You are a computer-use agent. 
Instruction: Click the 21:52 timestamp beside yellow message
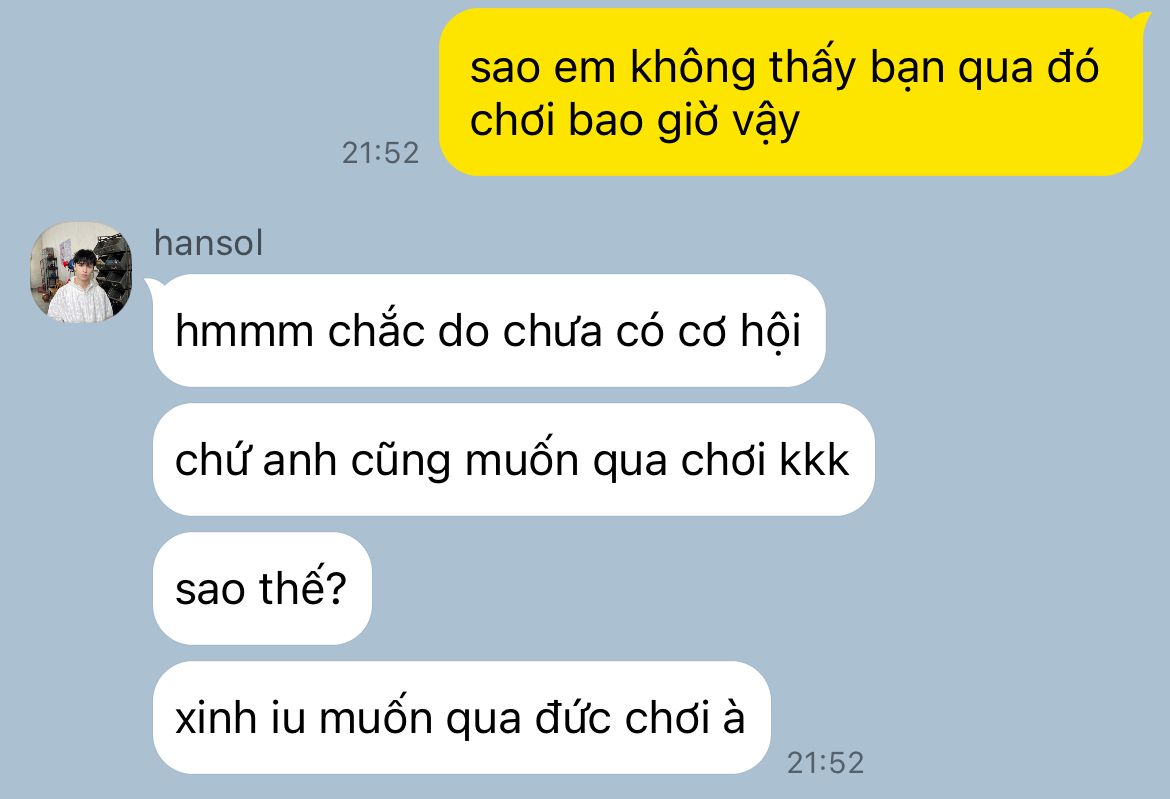tap(381, 153)
